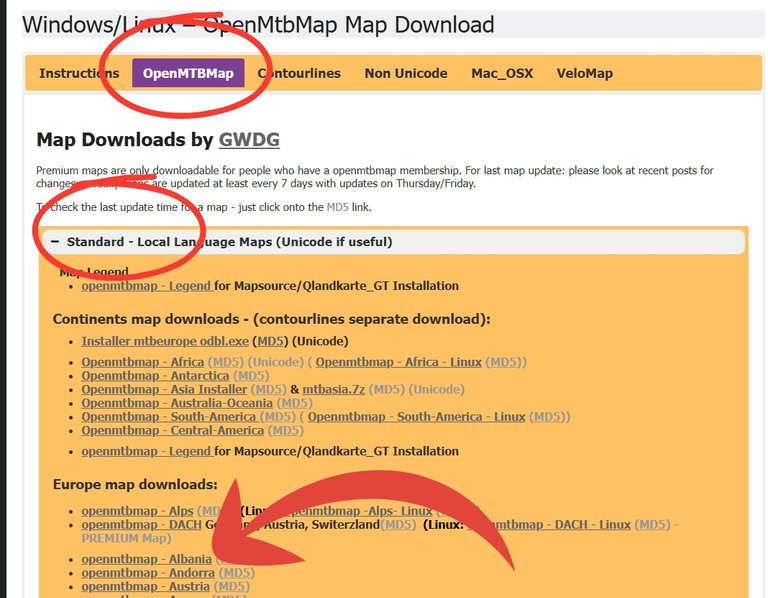768x598 pixels.
Task: Download Installer mtbeurope odbl.exe
Action: (x=165, y=342)
